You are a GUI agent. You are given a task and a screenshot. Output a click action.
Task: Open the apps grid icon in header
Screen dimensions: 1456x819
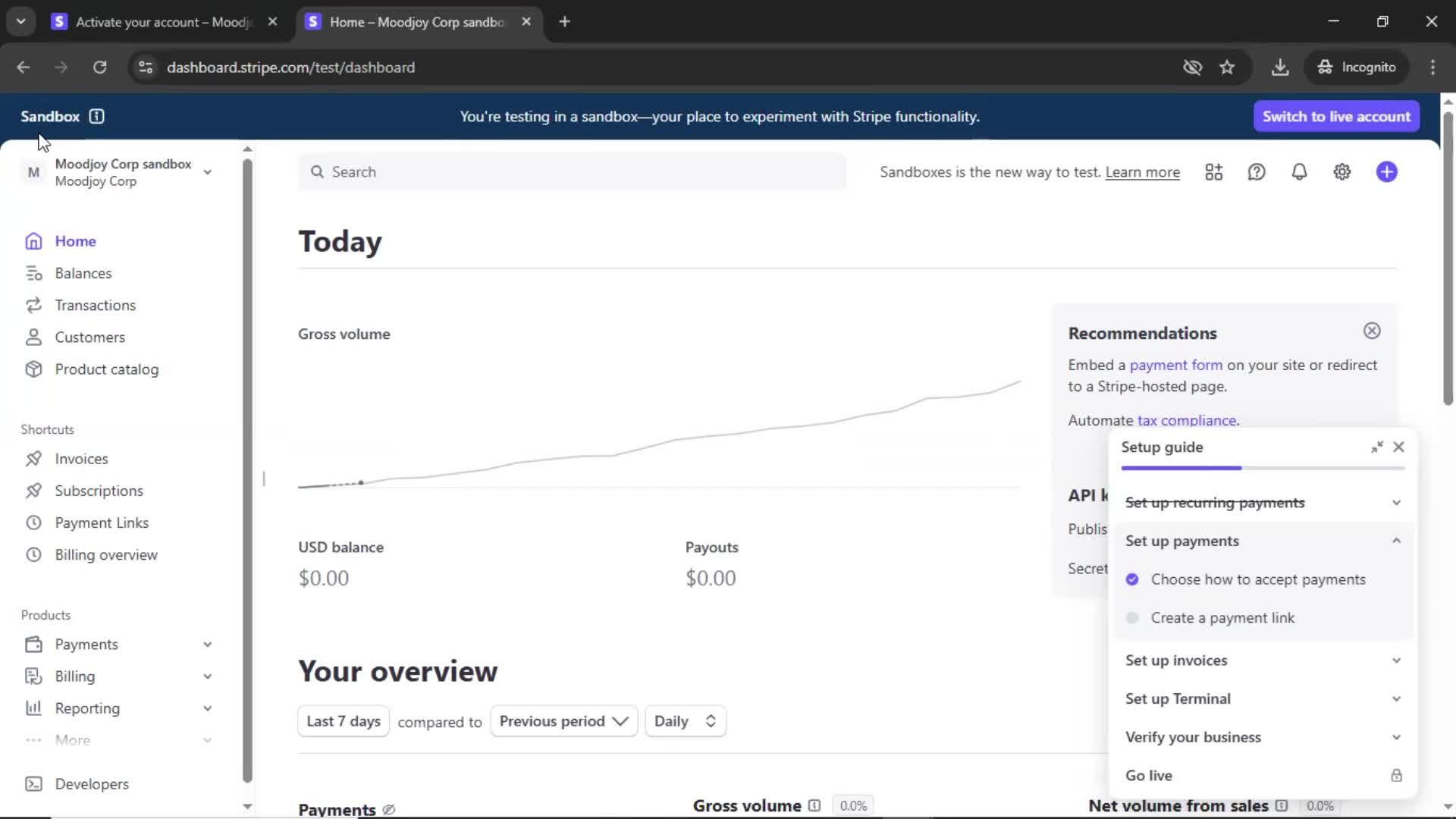1213,172
